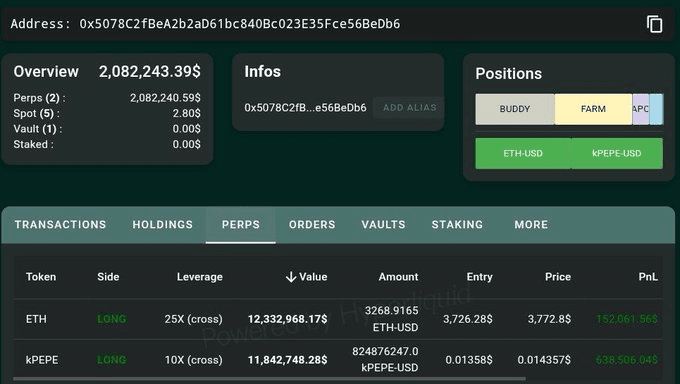Sort by Value using the down arrow

point(291,277)
